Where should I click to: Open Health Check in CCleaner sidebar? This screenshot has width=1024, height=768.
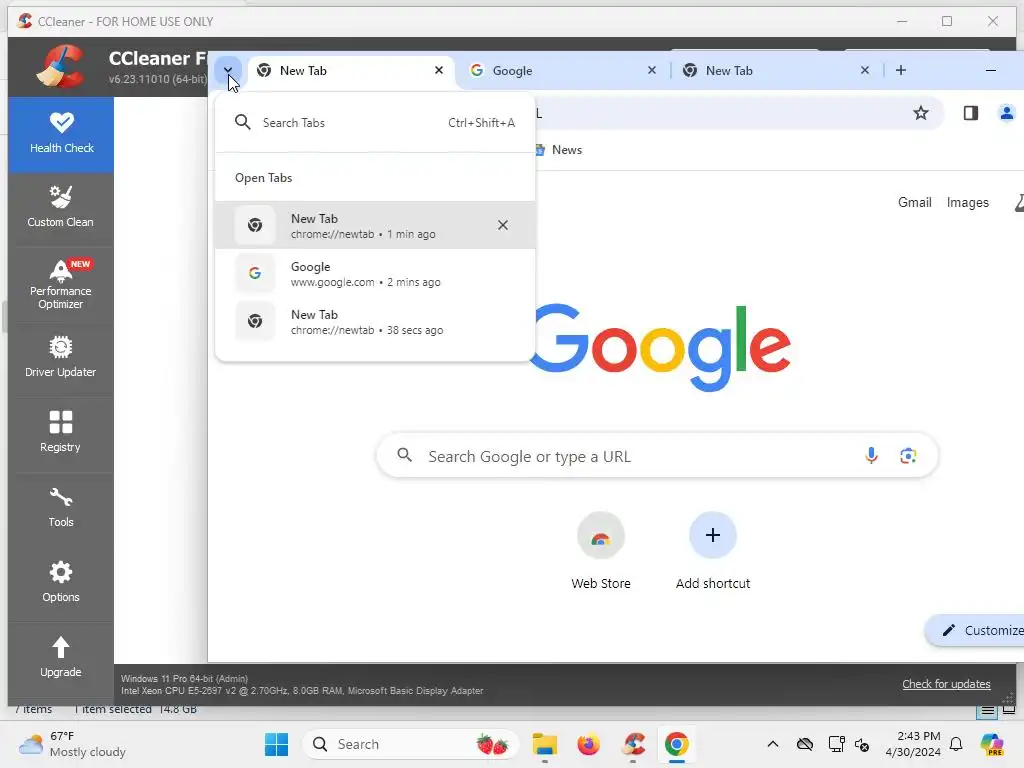(61, 134)
